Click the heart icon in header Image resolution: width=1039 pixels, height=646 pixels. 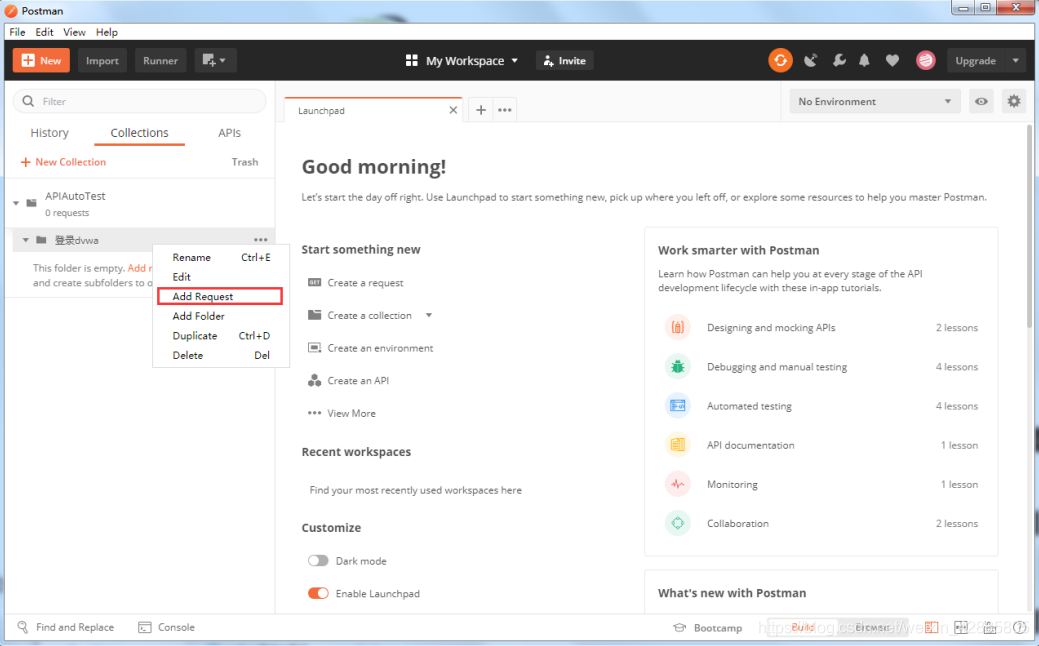coord(893,60)
